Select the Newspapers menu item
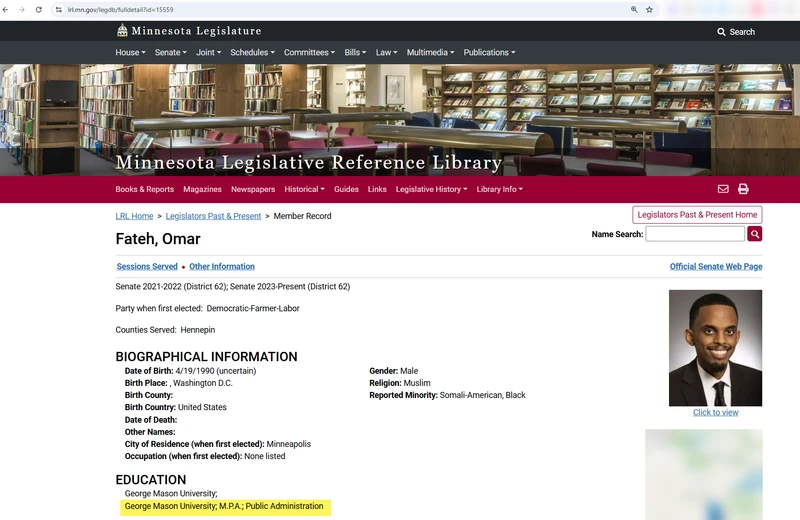This screenshot has width=800, height=520. click(253, 189)
